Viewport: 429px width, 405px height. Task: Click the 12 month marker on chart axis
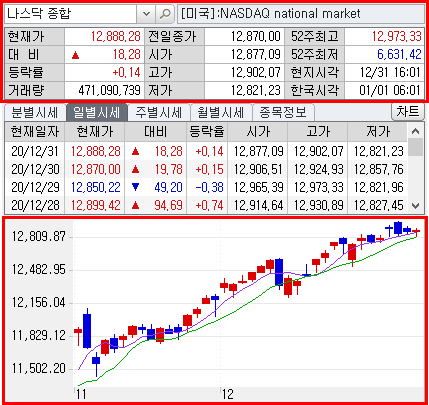(x=228, y=395)
